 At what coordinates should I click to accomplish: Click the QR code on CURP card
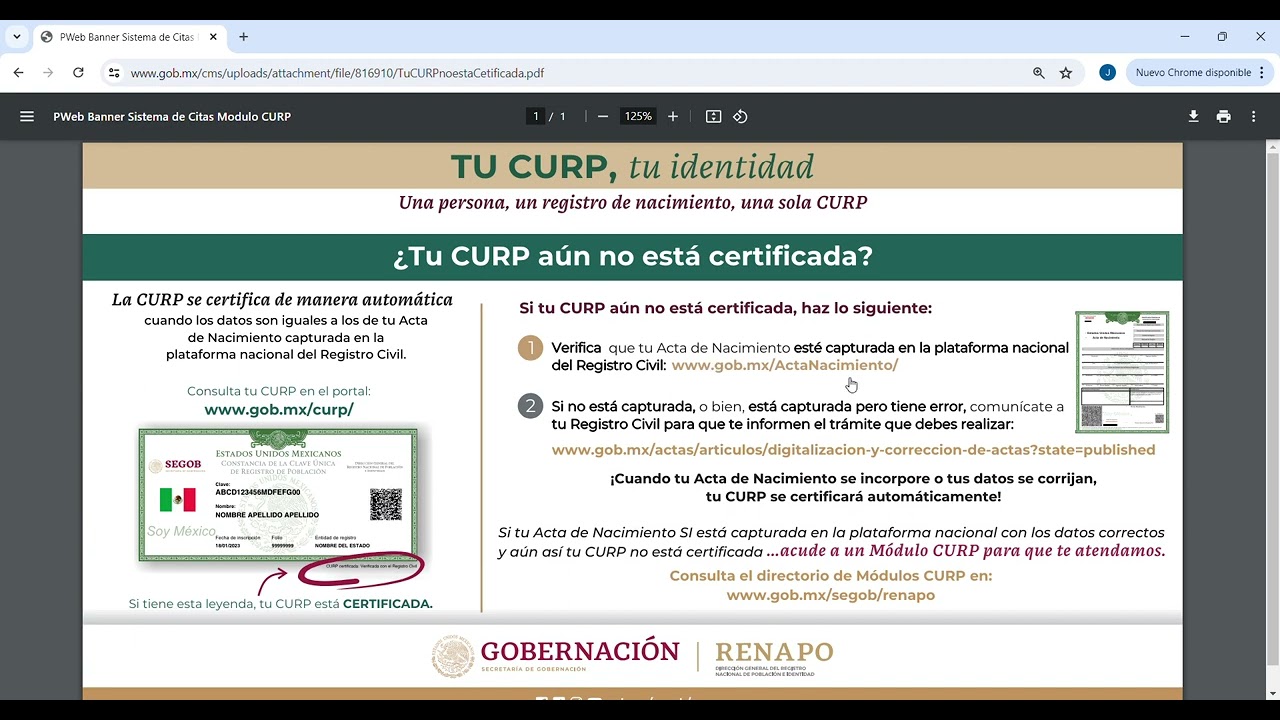pyautogui.click(x=386, y=504)
